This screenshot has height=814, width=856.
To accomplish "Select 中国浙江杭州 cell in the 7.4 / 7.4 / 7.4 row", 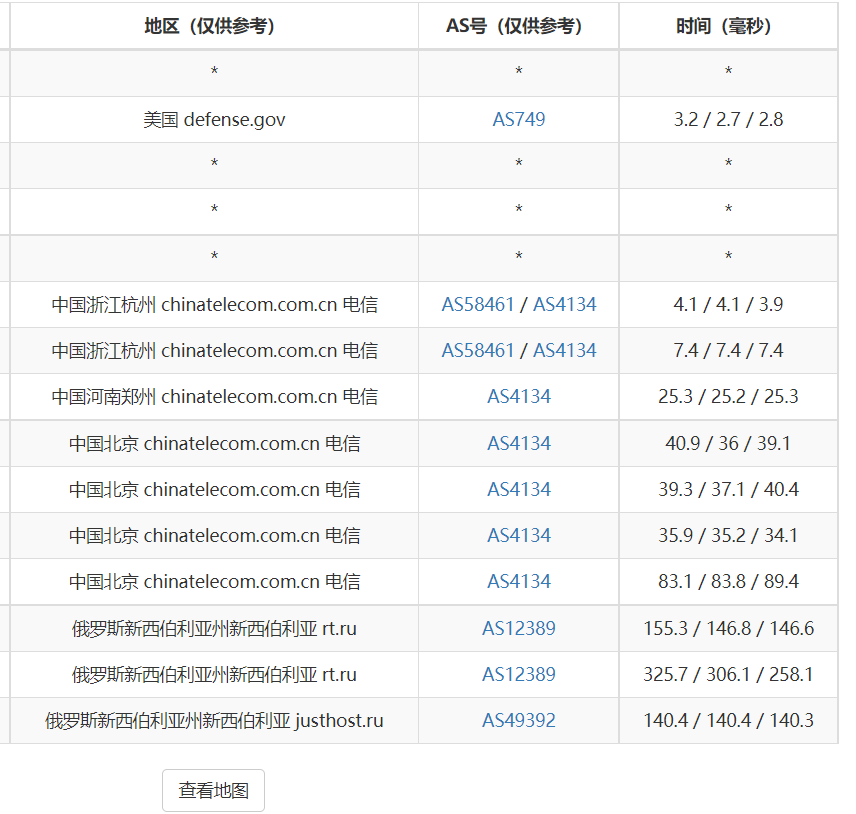I will point(214,350).
